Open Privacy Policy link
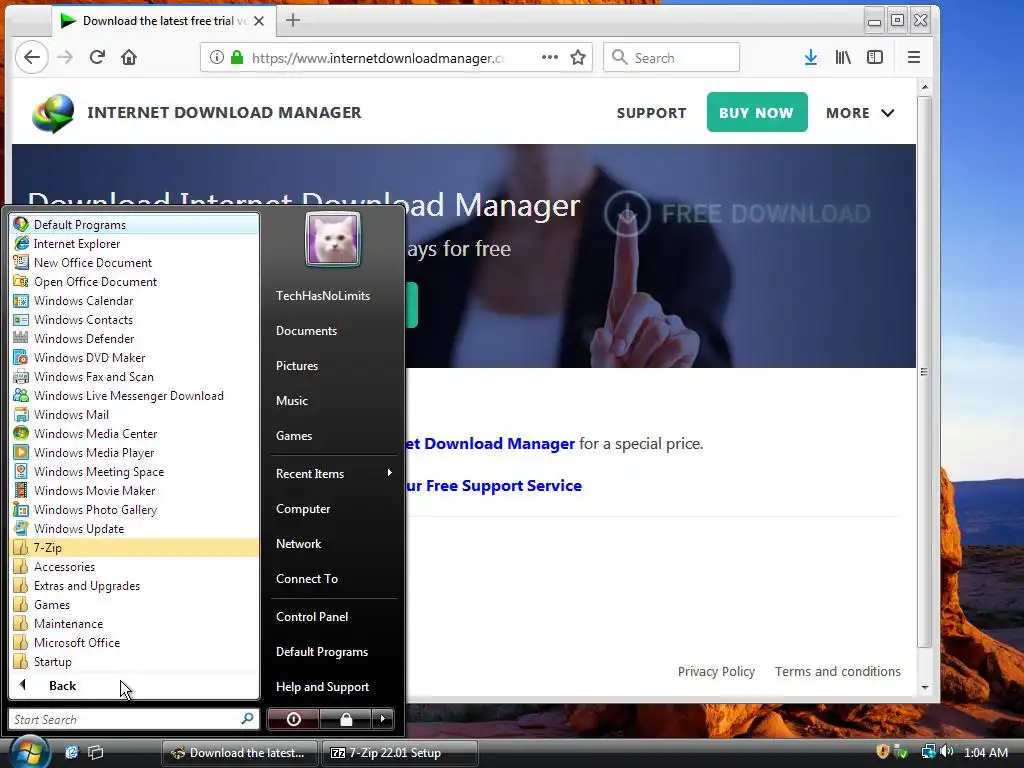The width and height of the screenshot is (1024, 768). pos(716,671)
